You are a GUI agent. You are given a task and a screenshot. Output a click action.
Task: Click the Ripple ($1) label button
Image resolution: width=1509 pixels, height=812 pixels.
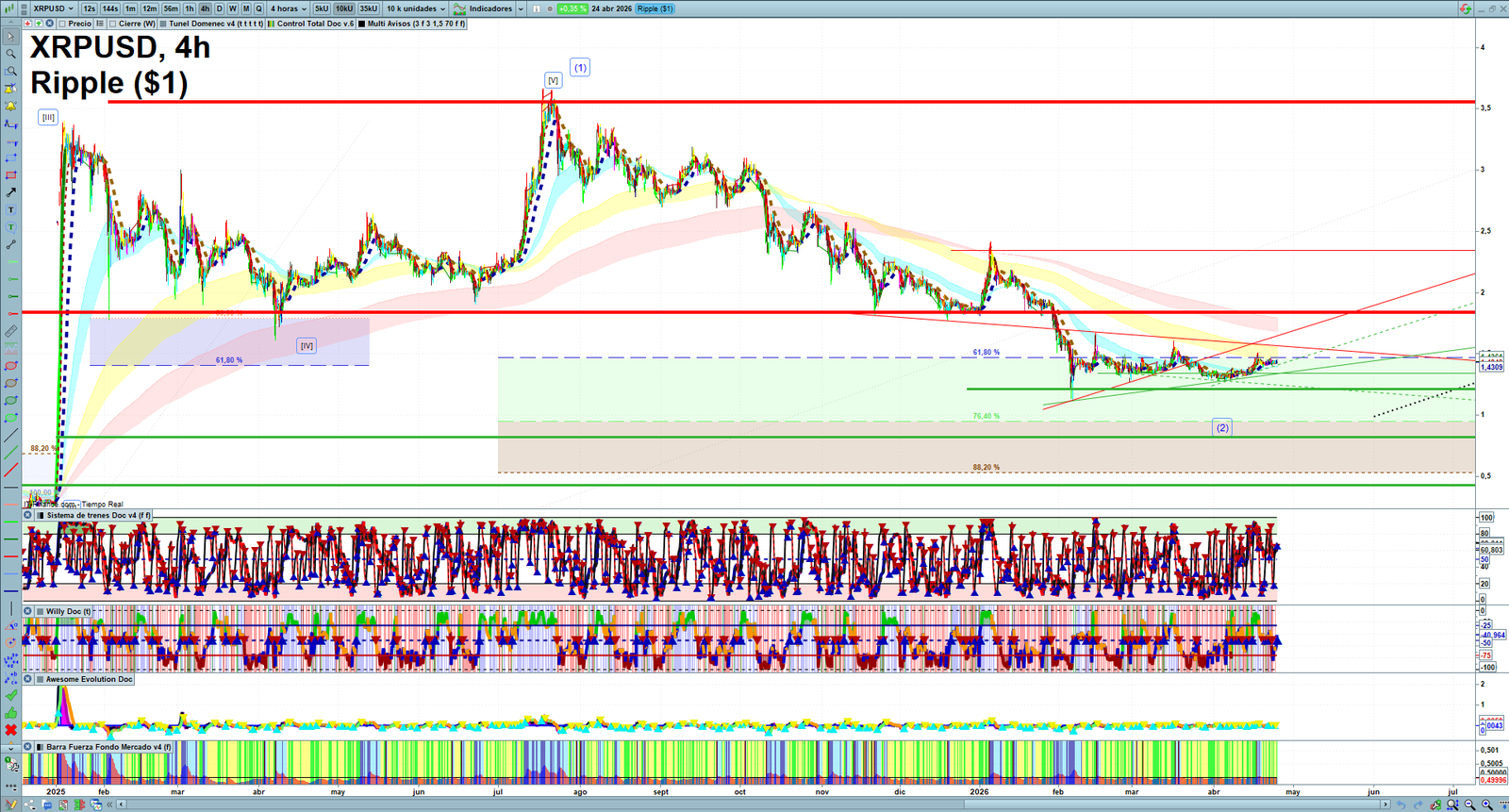655,8
